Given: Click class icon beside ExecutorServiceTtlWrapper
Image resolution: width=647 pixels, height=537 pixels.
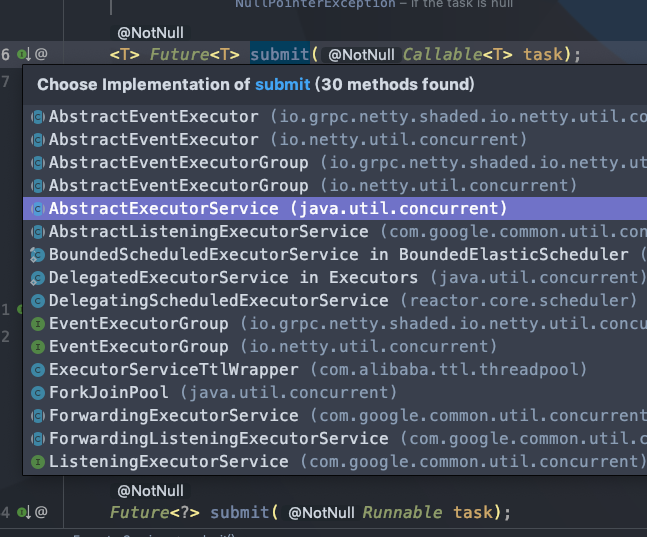Looking at the screenshot, I should click(38, 370).
